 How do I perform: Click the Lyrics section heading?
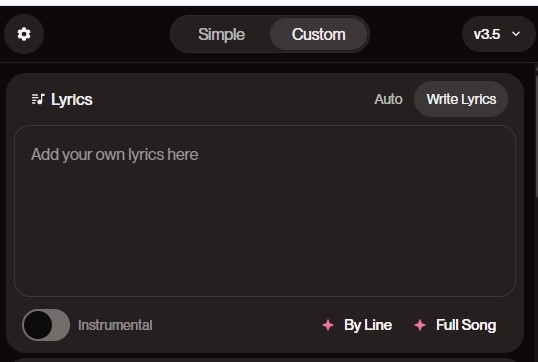click(72, 100)
